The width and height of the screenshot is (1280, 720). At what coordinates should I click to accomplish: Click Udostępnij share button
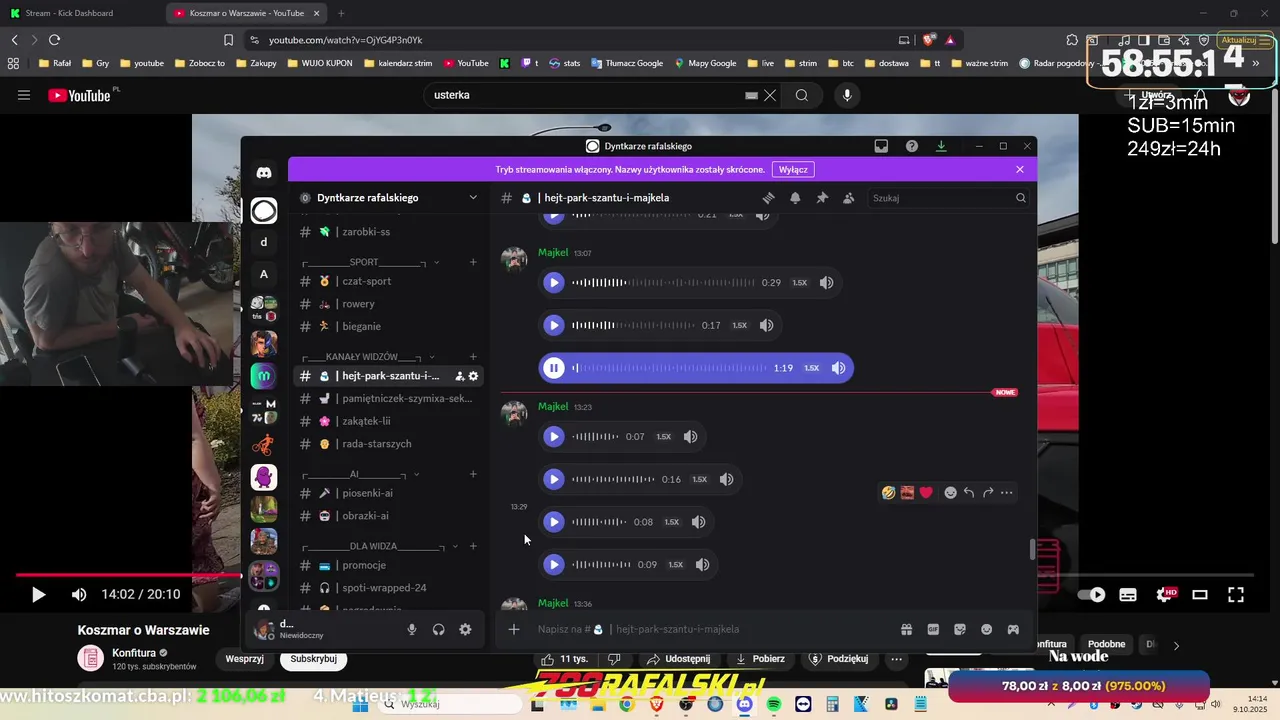(x=678, y=659)
